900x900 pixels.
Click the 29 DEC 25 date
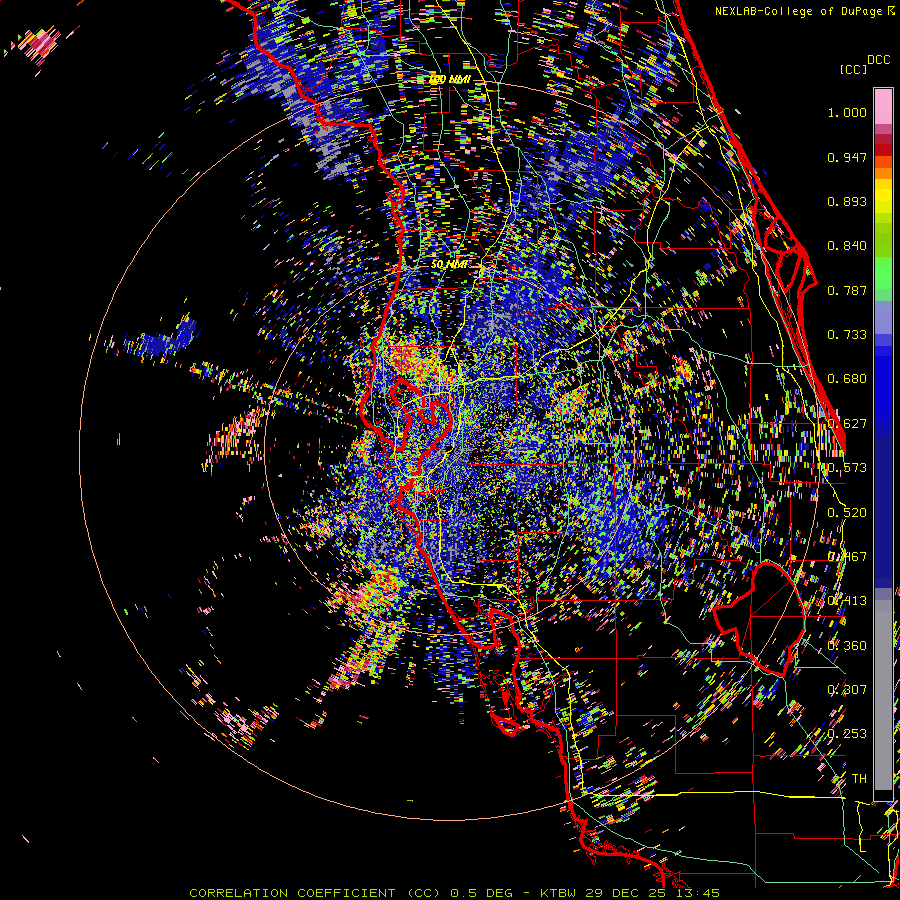click(626, 893)
